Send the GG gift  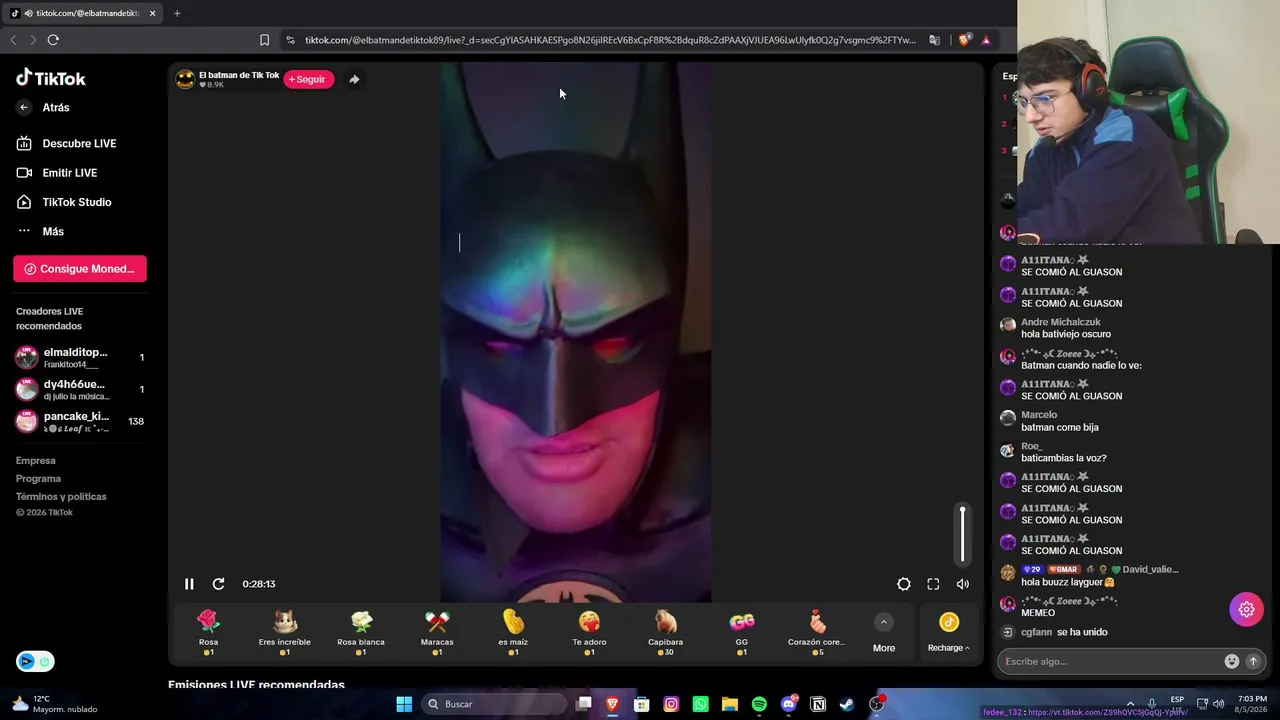741,633
